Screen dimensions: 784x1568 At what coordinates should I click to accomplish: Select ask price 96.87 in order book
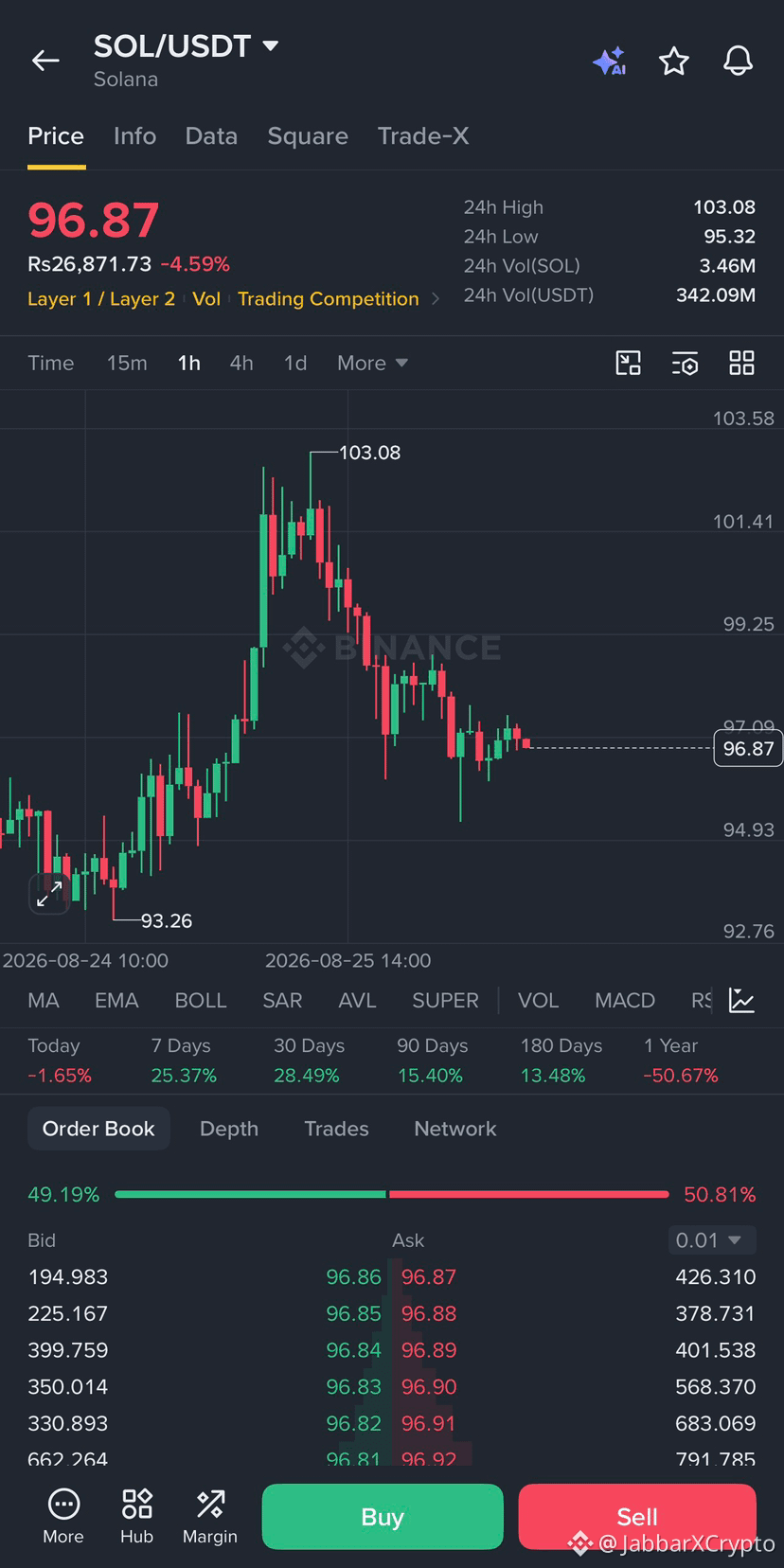tap(429, 1277)
